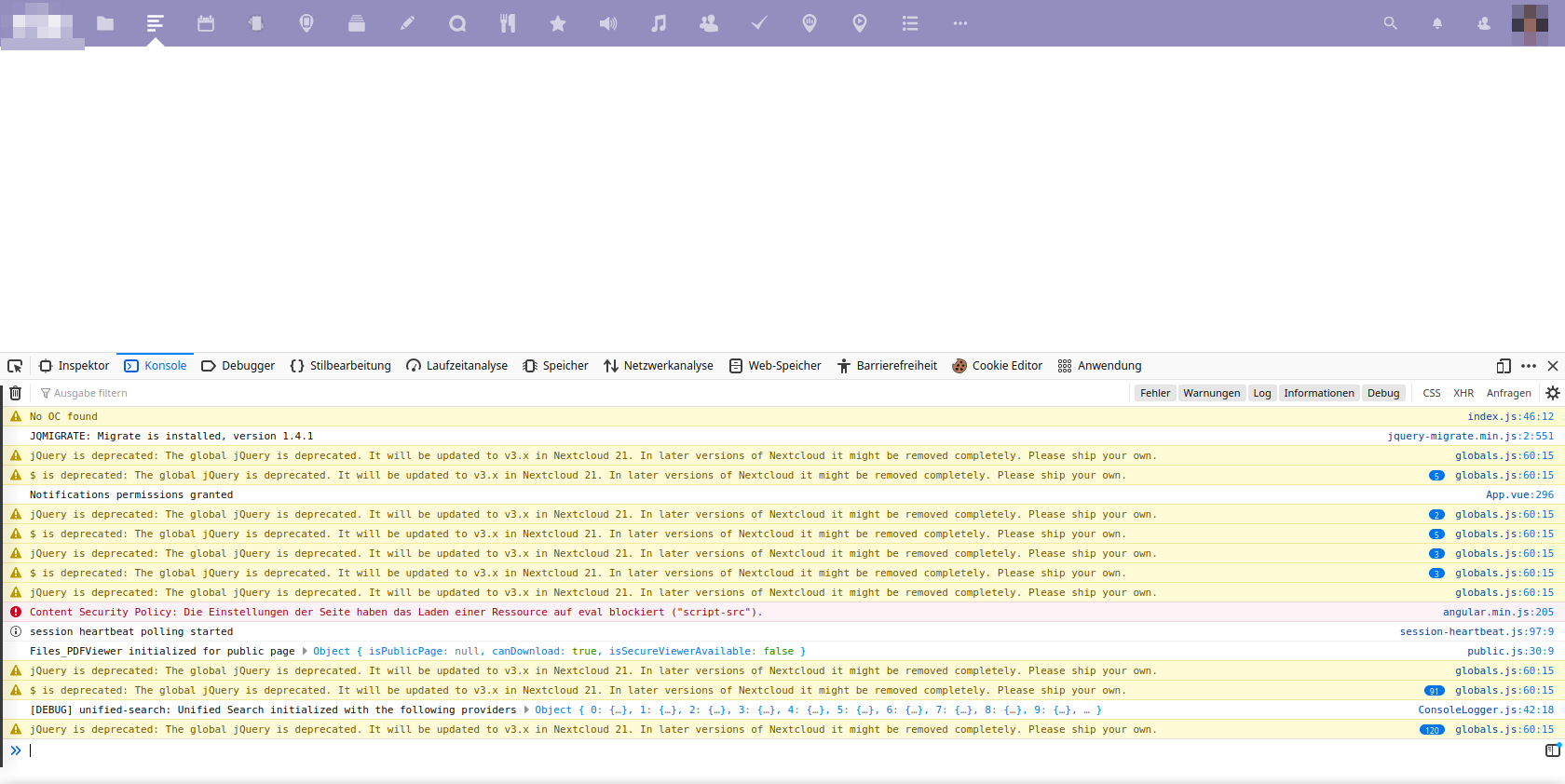Clear console output with trash icon
Viewport: 1565px width, 784px height.
click(x=16, y=393)
